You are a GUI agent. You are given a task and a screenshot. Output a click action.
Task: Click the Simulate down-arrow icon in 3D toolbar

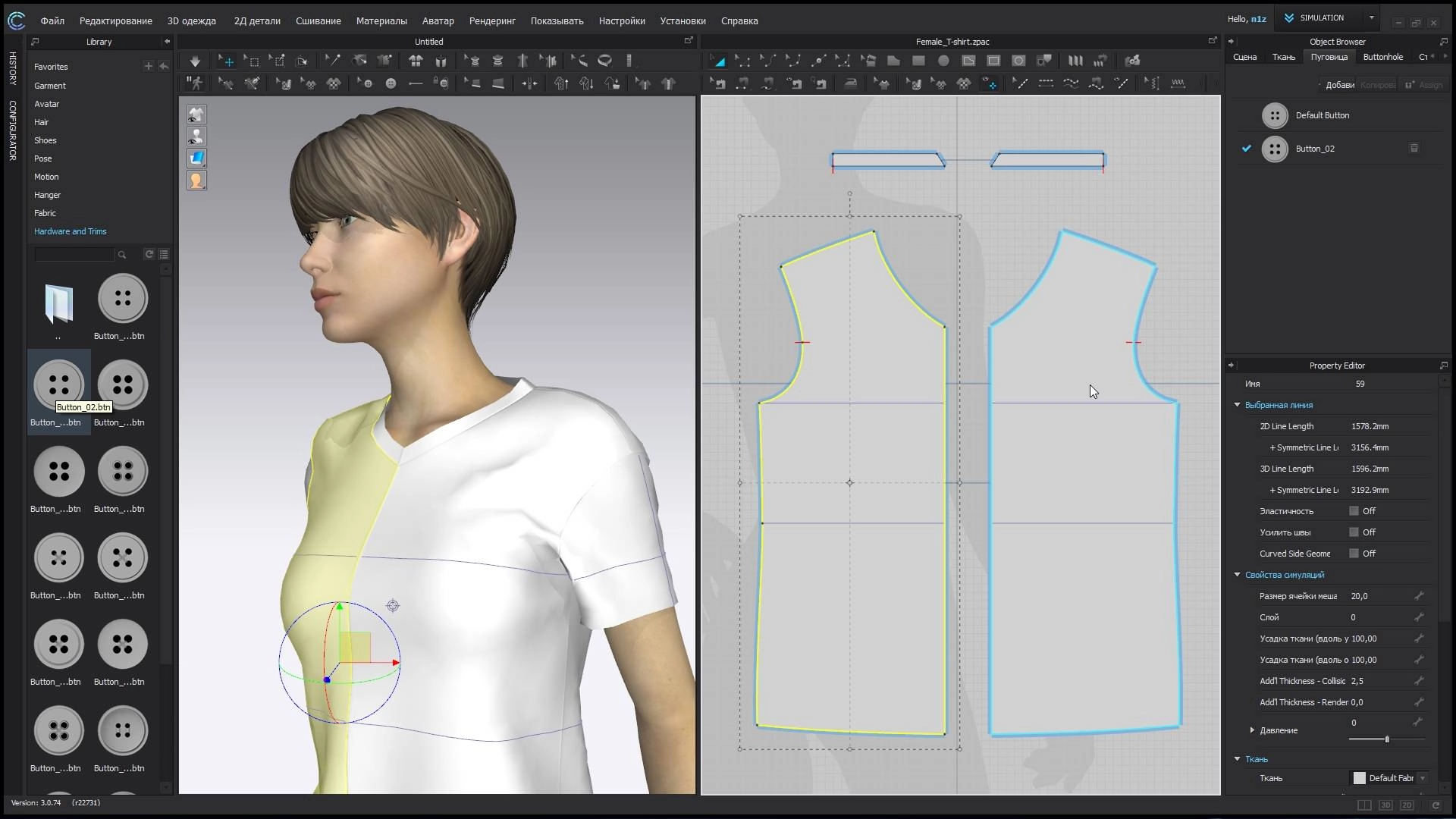click(195, 61)
